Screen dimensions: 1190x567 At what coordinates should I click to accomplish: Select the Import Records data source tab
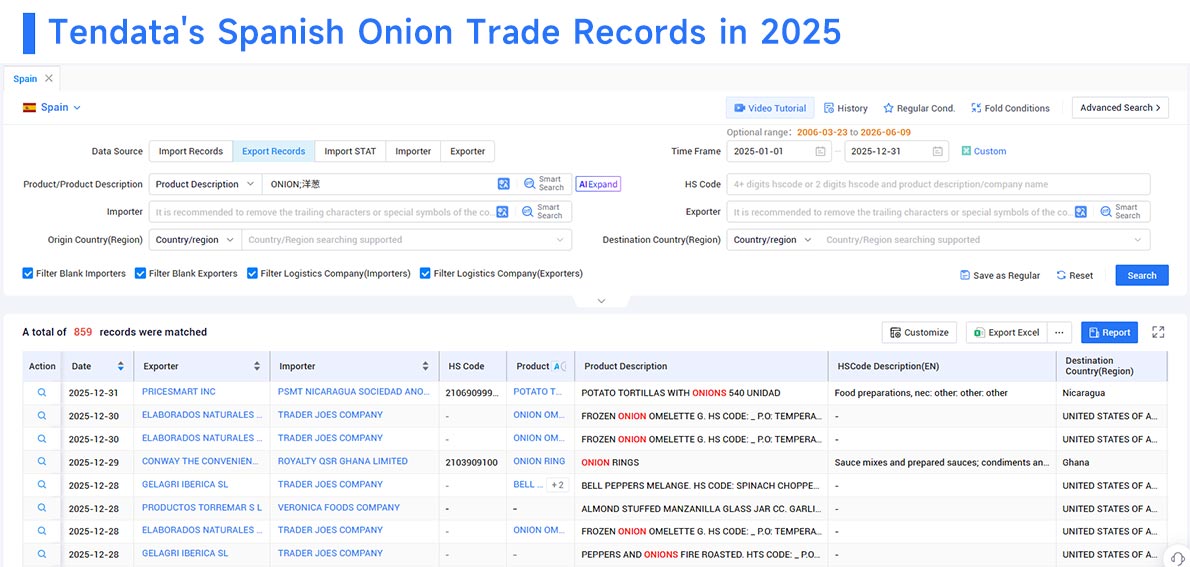[x=190, y=151]
